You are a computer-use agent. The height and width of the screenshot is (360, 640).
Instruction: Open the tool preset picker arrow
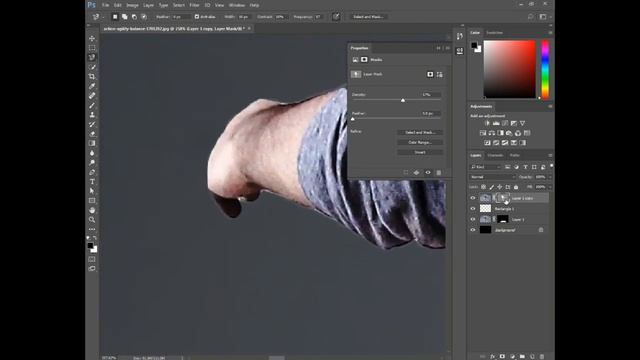pyautogui.click(x=103, y=17)
